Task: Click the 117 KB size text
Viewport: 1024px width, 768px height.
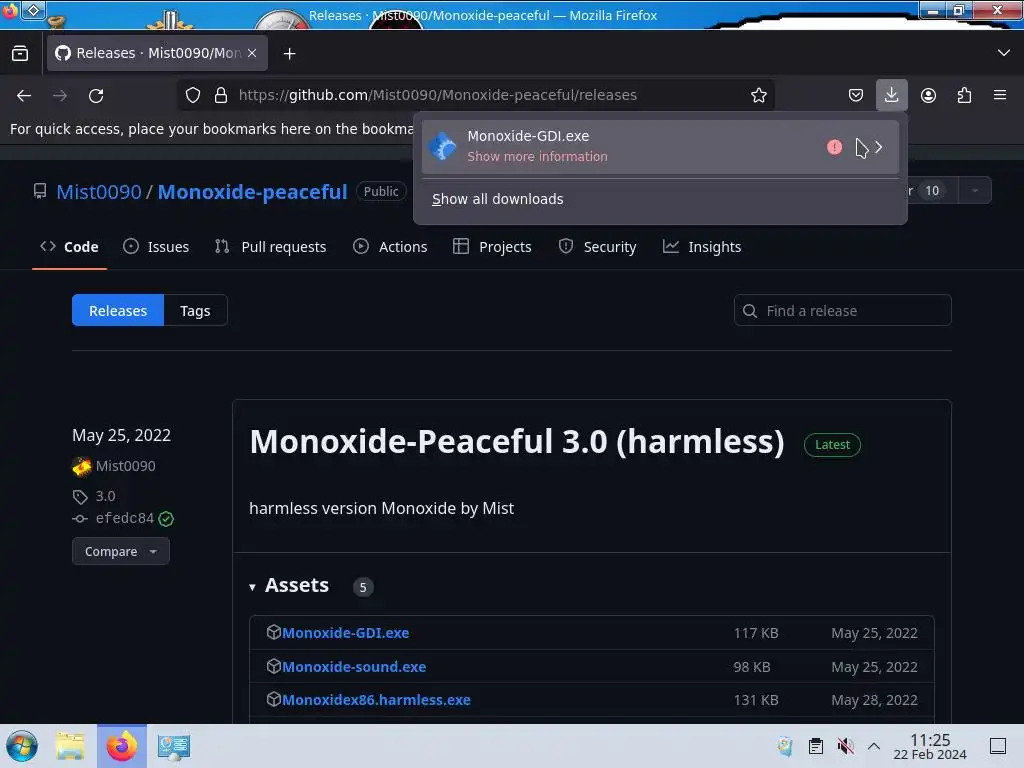Action: pyautogui.click(x=756, y=633)
